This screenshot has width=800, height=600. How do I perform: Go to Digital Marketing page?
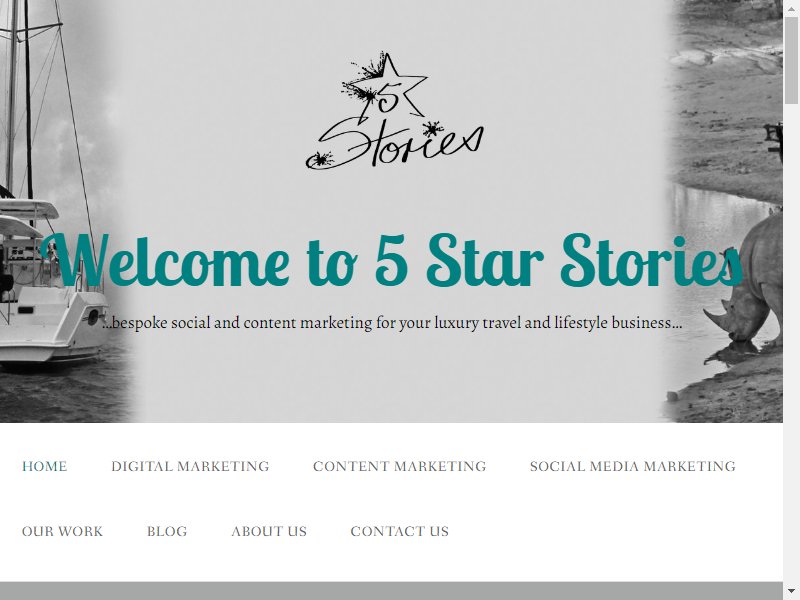pos(190,466)
